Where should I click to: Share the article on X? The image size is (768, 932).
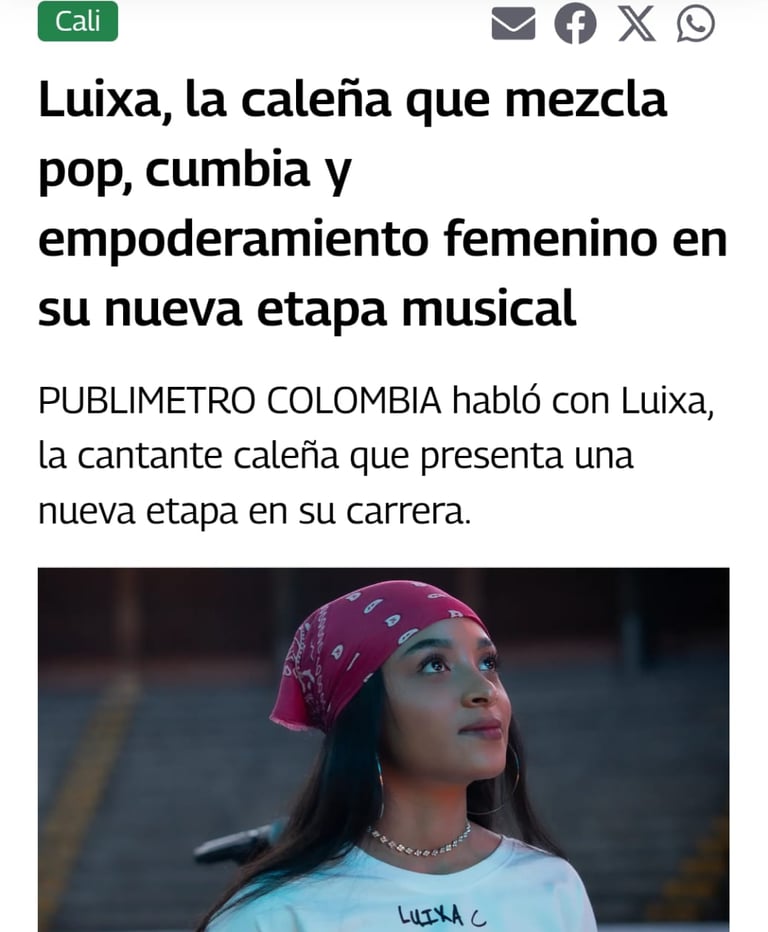click(637, 24)
